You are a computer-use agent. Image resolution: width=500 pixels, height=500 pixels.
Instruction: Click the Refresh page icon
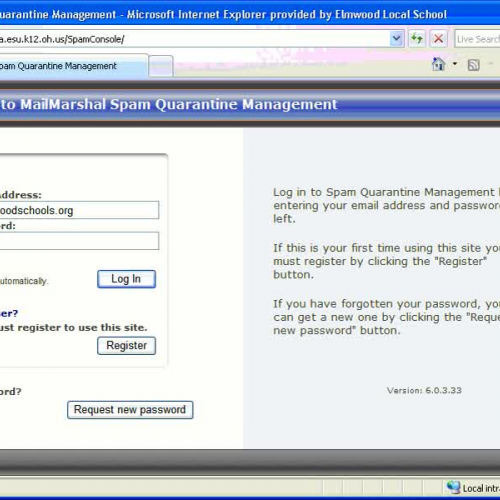click(417, 39)
